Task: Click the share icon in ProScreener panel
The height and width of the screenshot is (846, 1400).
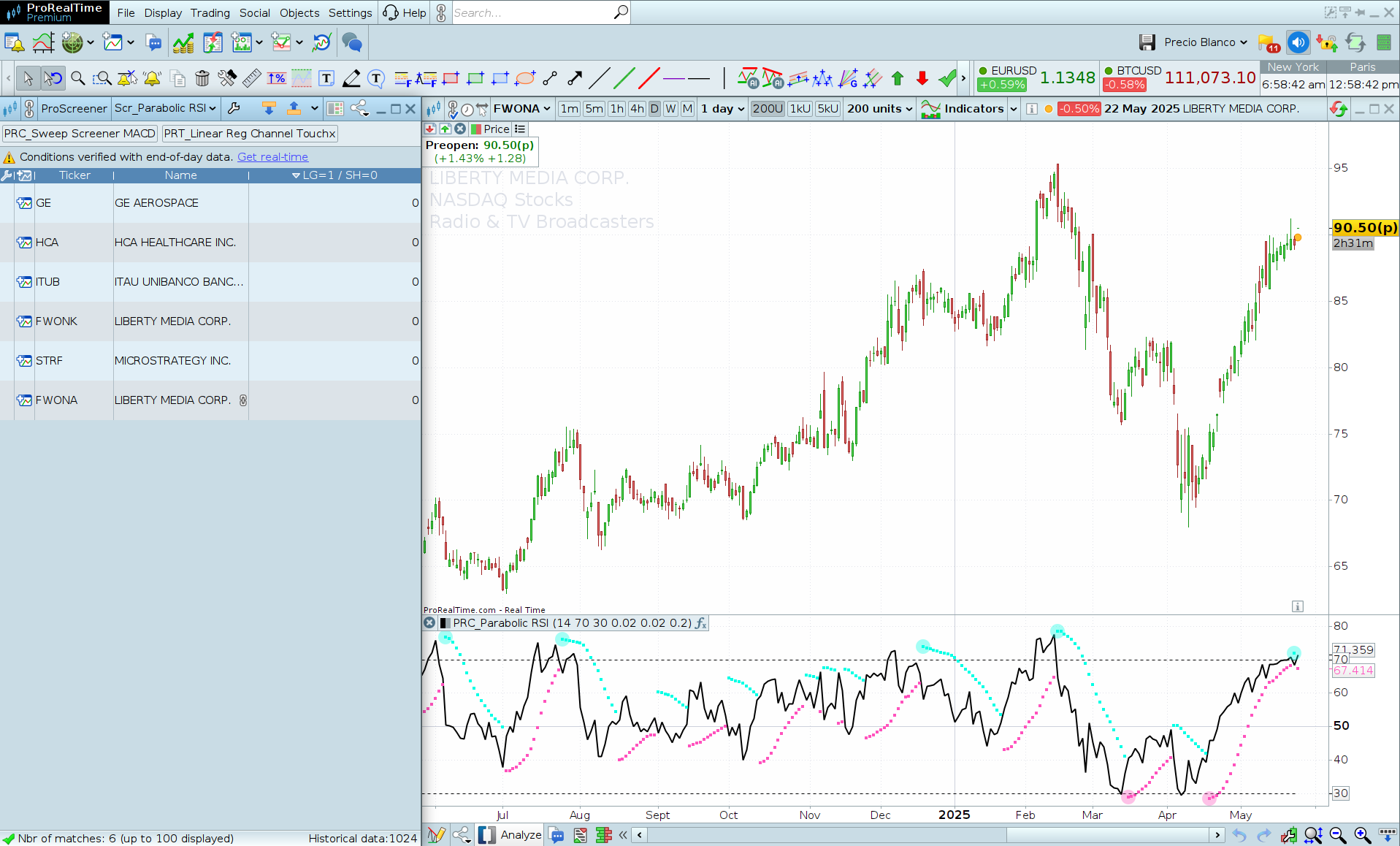Action: tap(359, 108)
